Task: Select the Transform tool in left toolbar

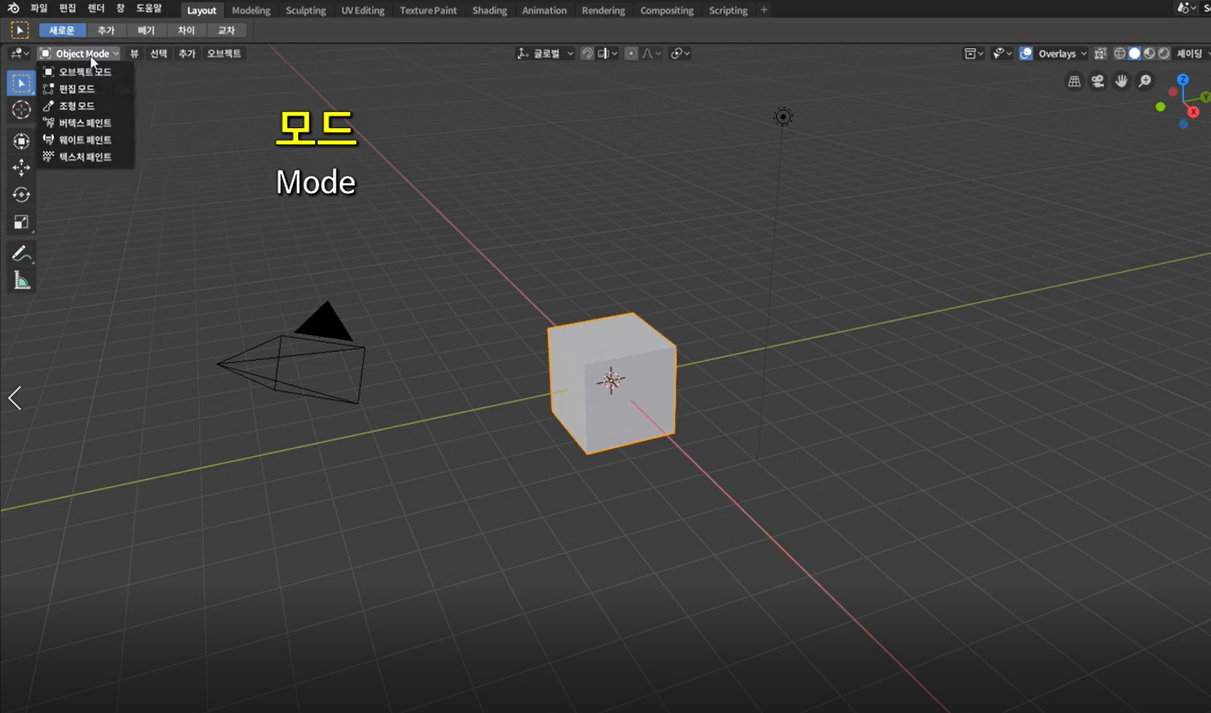Action: (x=21, y=141)
